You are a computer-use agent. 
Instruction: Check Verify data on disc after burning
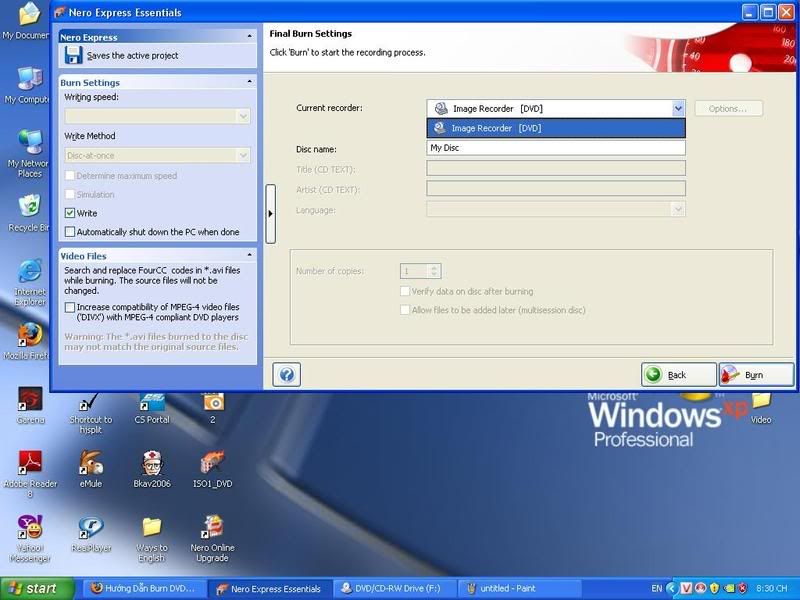(405, 291)
